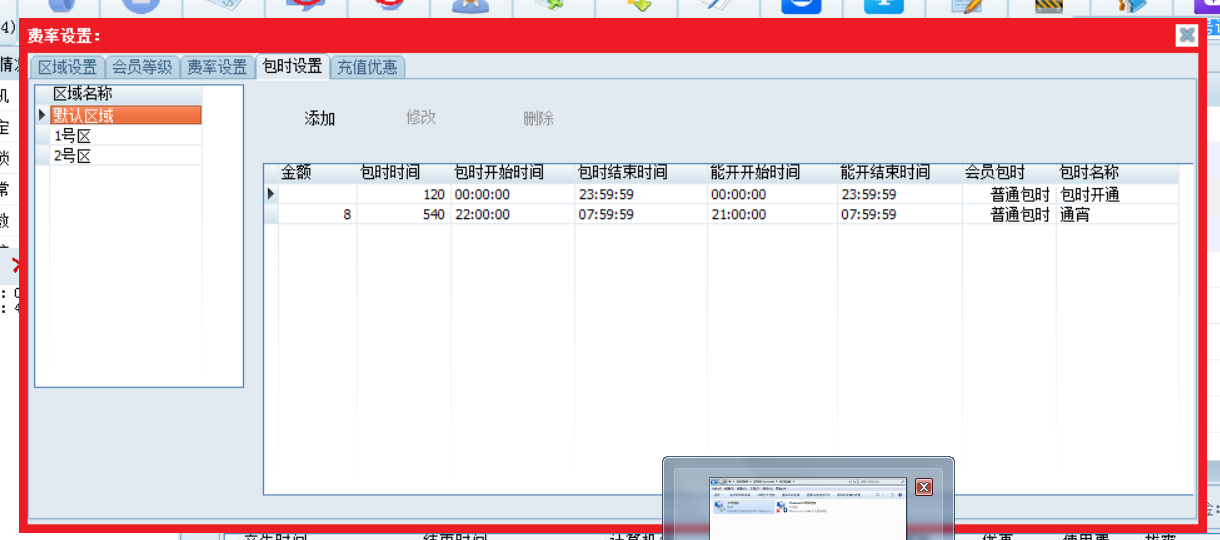The height and width of the screenshot is (540, 1220).
Task: Select the 充值优惠 tab
Action: point(367,67)
